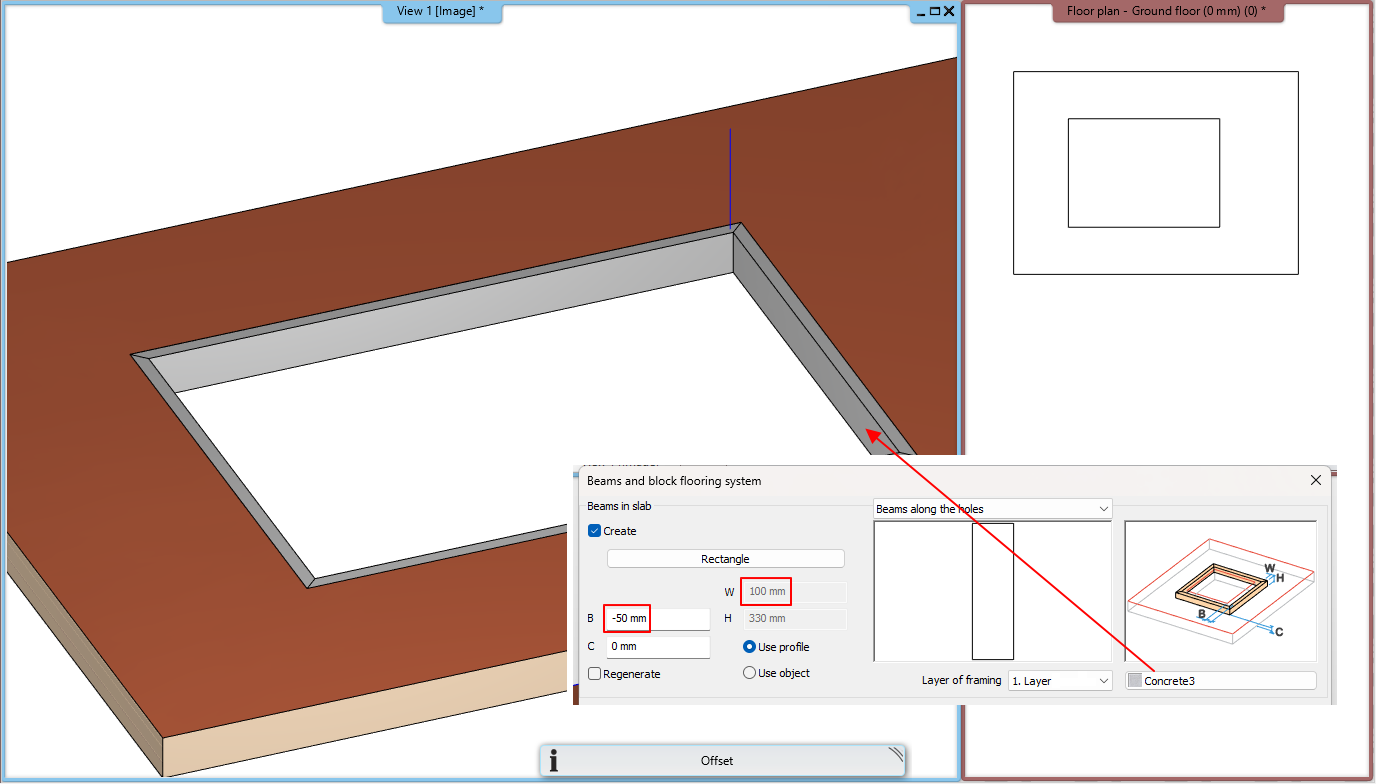This screenshot has height=784, width=1376.
Task: Click the Concrete3 material swatch icon
Action: pyautogui.click(x=1135, y=680)
